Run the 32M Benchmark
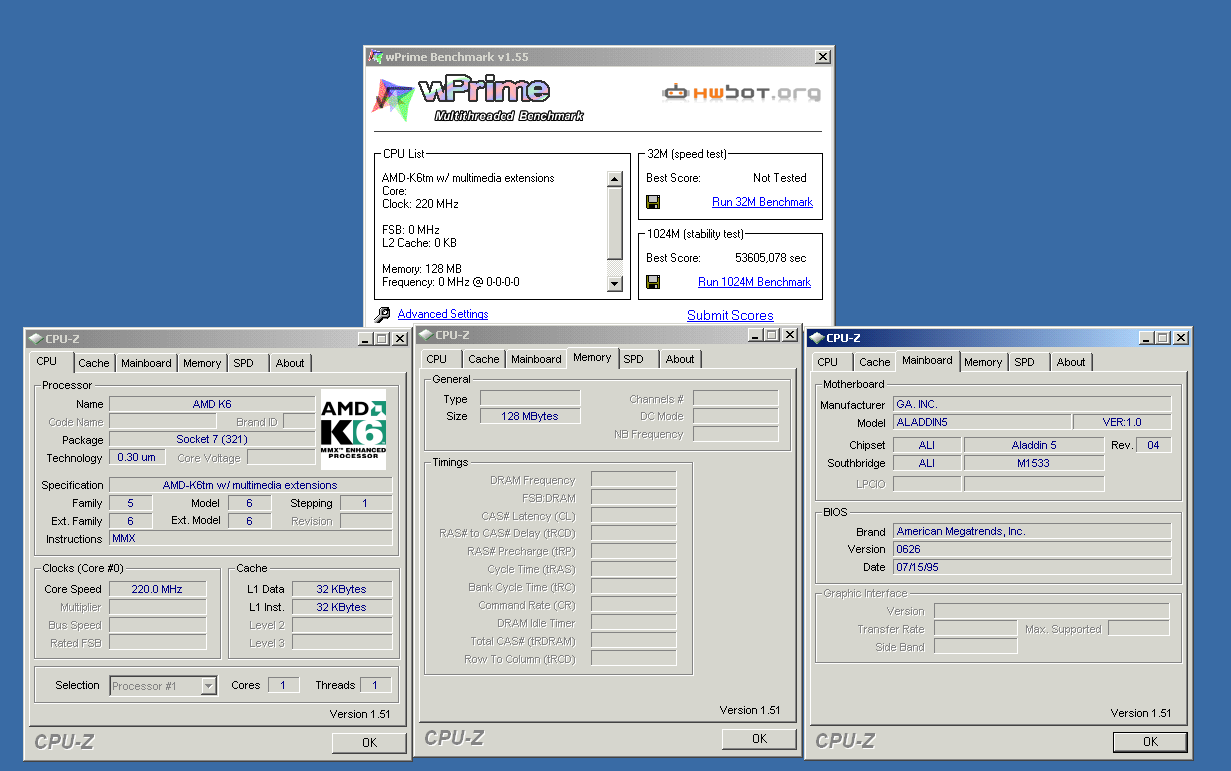This screenshot has width=1231, height=771. point(762,202)
